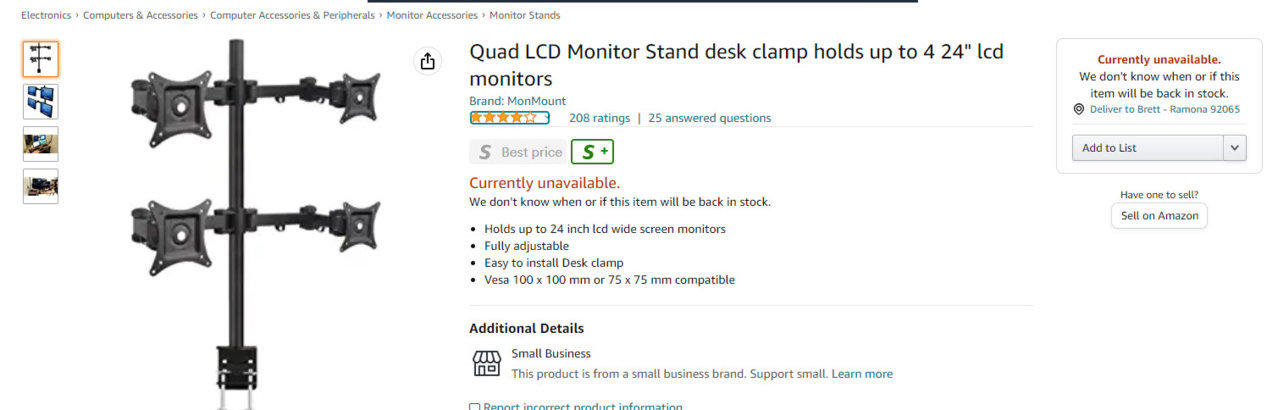This screenshot has width=1278, height=410.
Task: Click the location pin delivery icon
Action: 1079,109
